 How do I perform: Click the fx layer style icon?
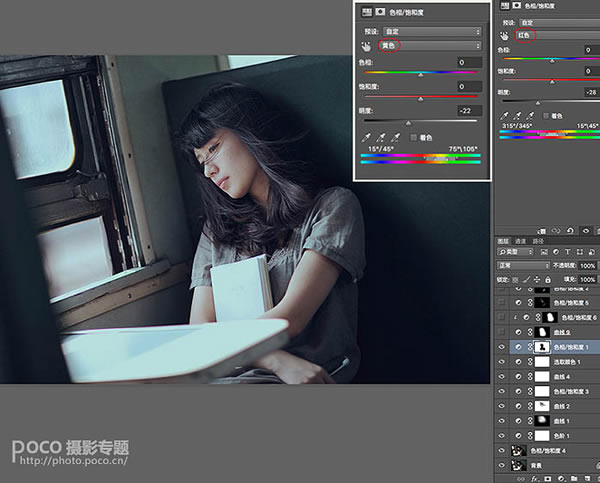[535, 479]
